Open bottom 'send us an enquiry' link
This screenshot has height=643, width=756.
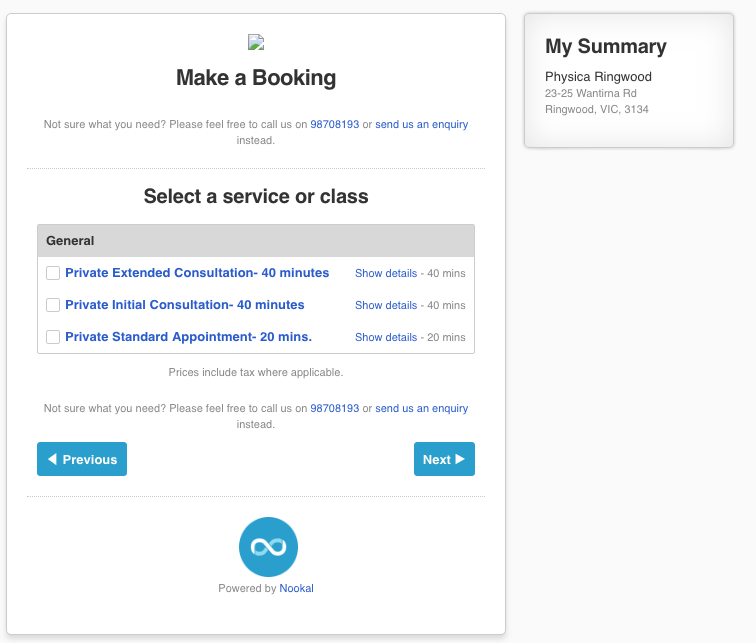click(421, 408)
